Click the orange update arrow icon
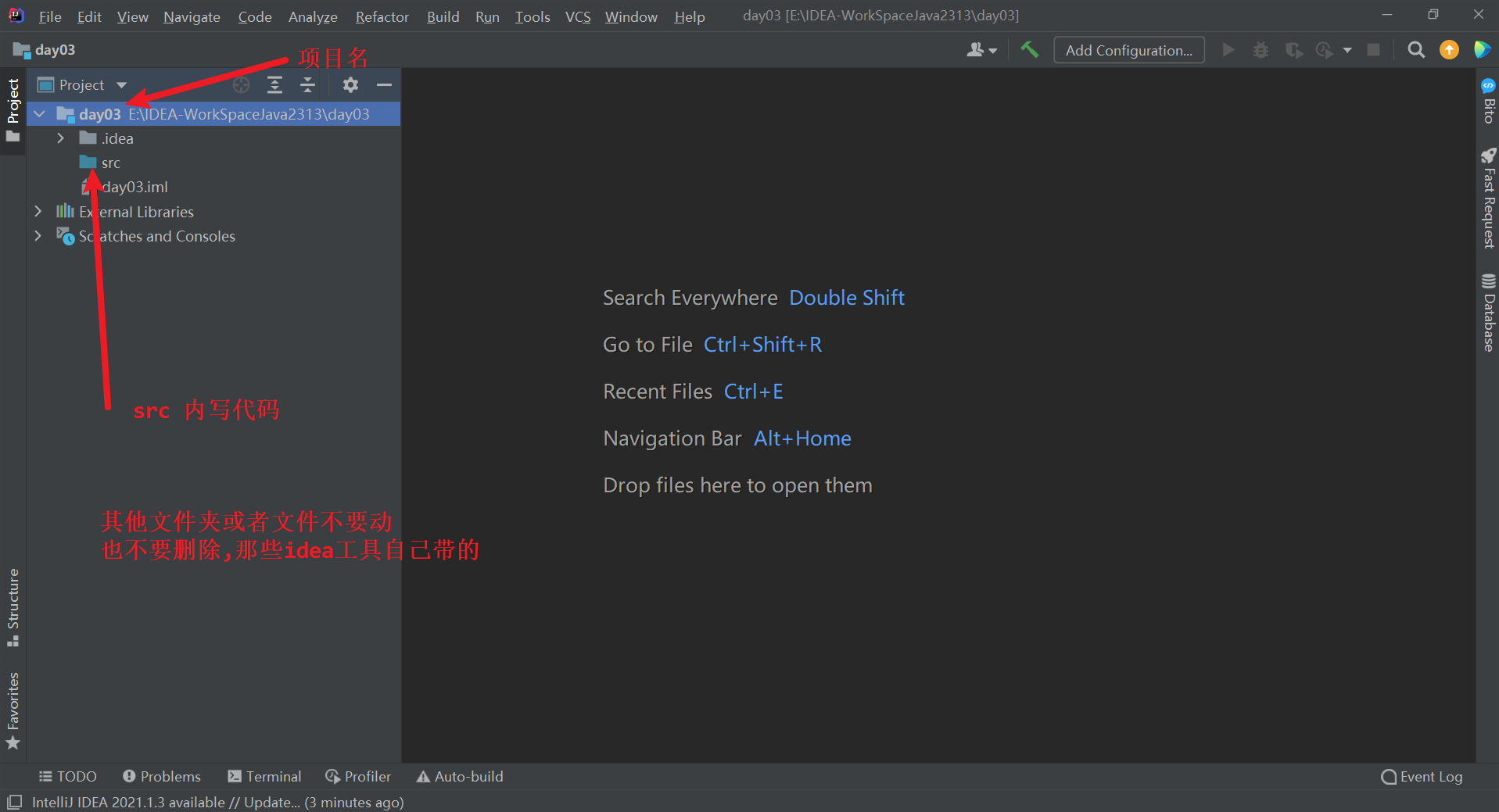 (1449, 50)
